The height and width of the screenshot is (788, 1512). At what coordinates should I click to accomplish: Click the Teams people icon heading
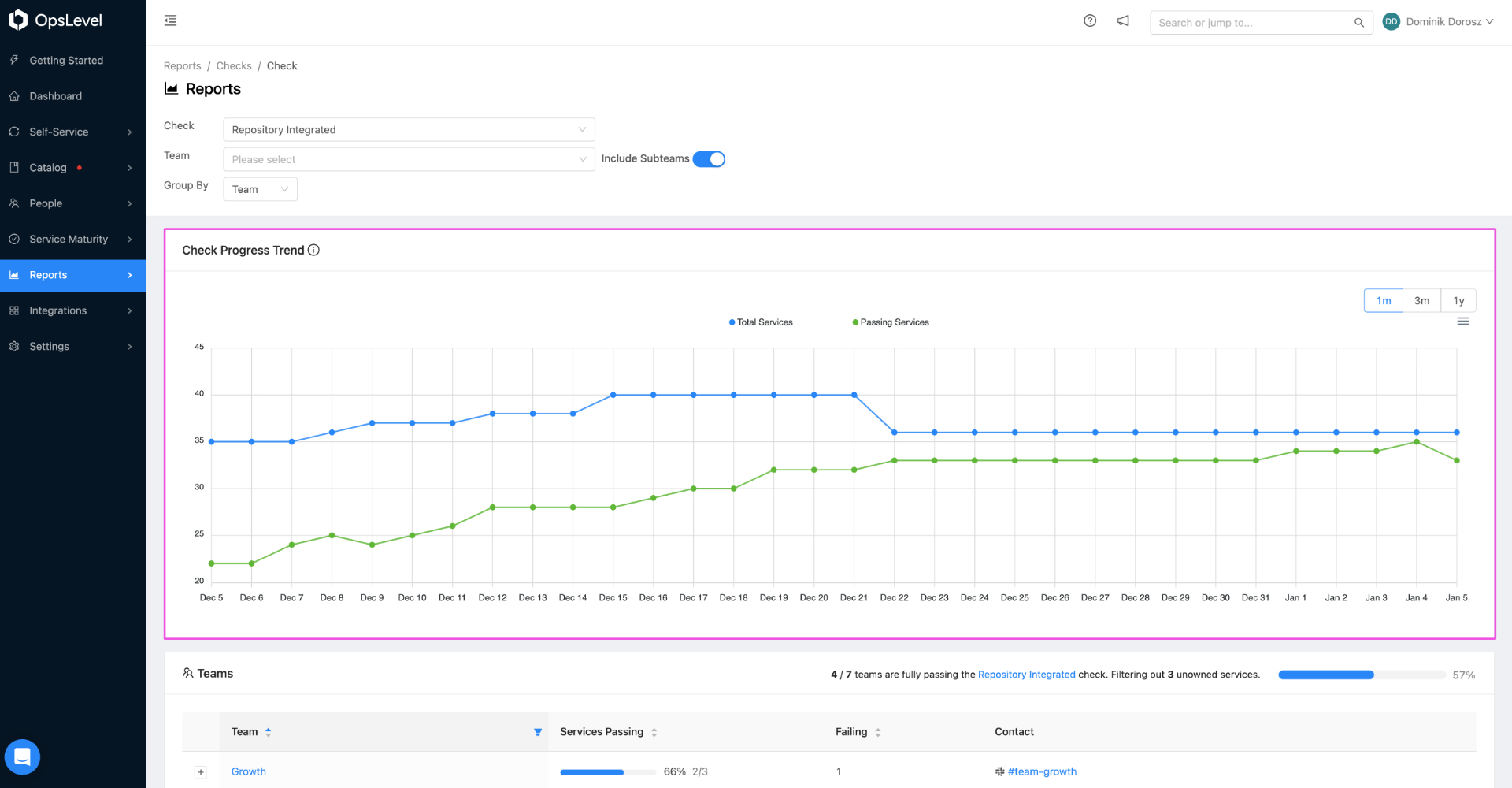[187, 673]
